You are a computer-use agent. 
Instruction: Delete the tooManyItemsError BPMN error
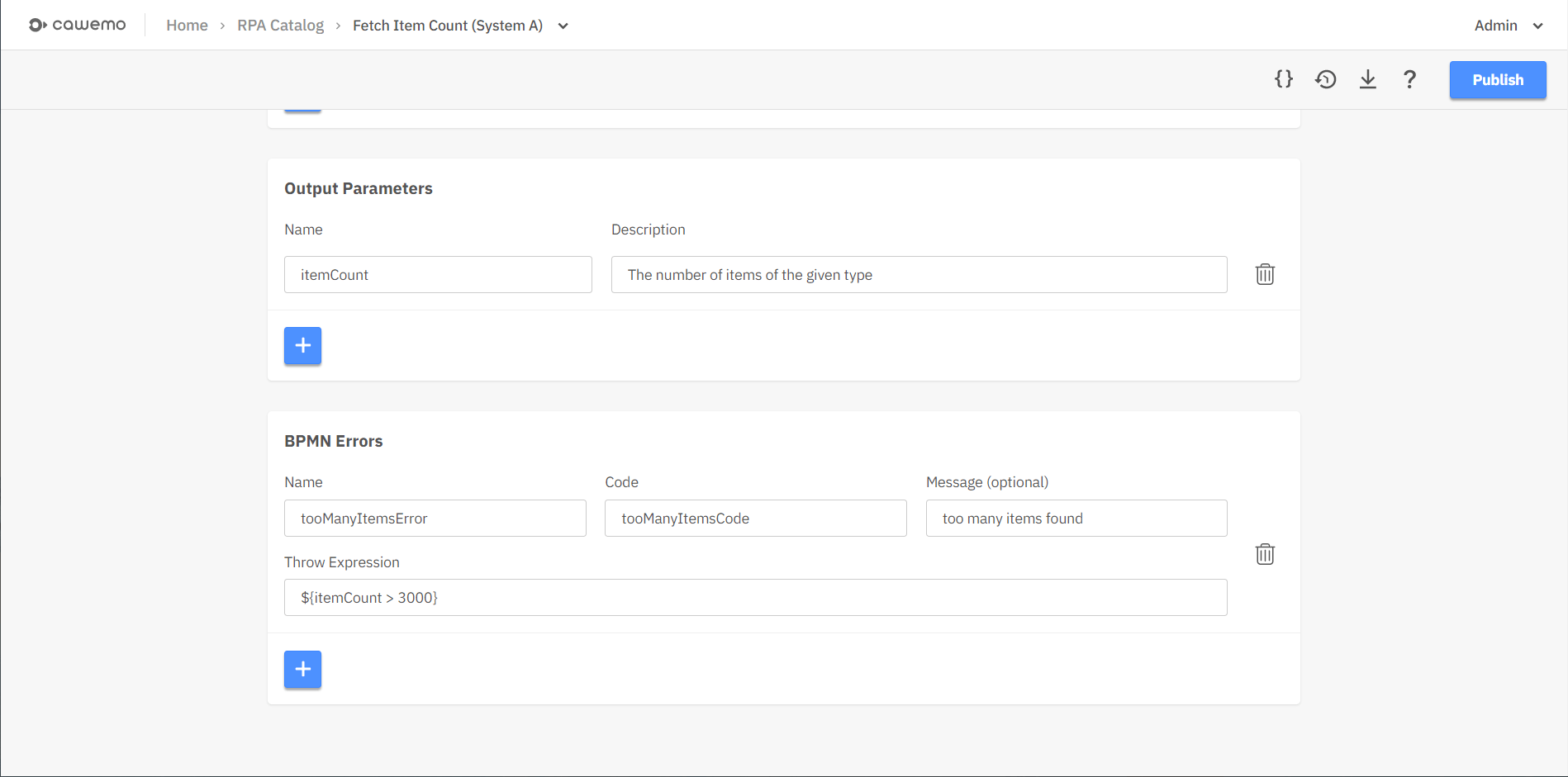pyautogui.click(x=1265, y=554)
